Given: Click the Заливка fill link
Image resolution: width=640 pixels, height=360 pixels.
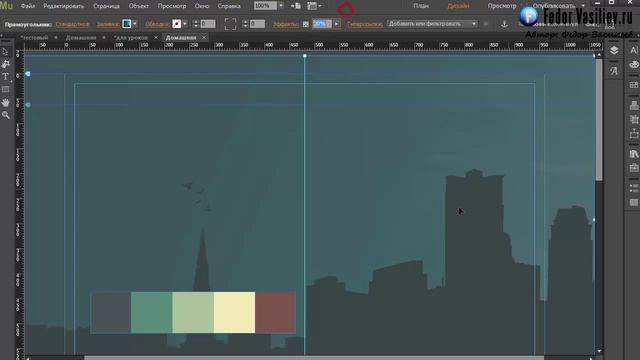Looking at the screenshot, I should click(108, 24).
